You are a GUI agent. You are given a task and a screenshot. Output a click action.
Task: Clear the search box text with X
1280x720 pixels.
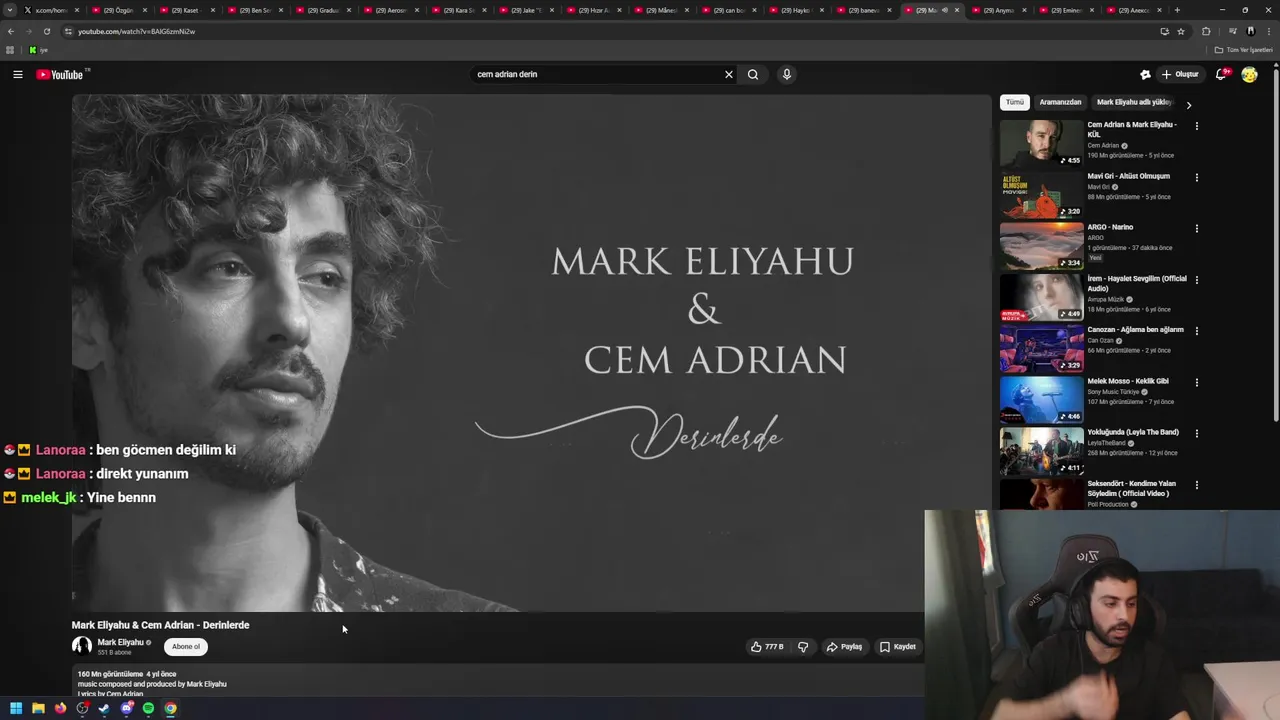click(x=729, y=74)
